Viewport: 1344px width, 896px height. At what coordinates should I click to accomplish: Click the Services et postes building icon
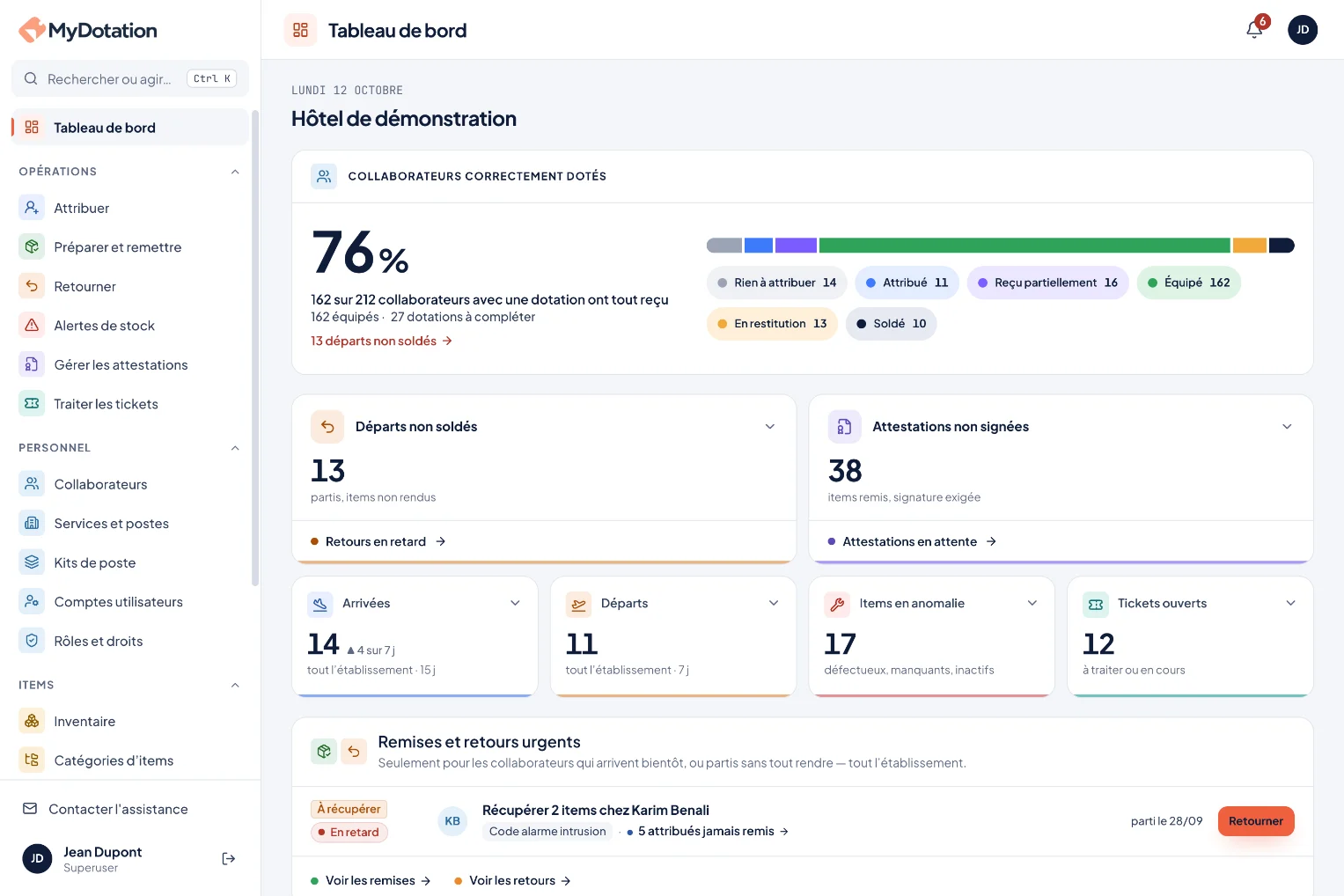click(x=32, y=524)
